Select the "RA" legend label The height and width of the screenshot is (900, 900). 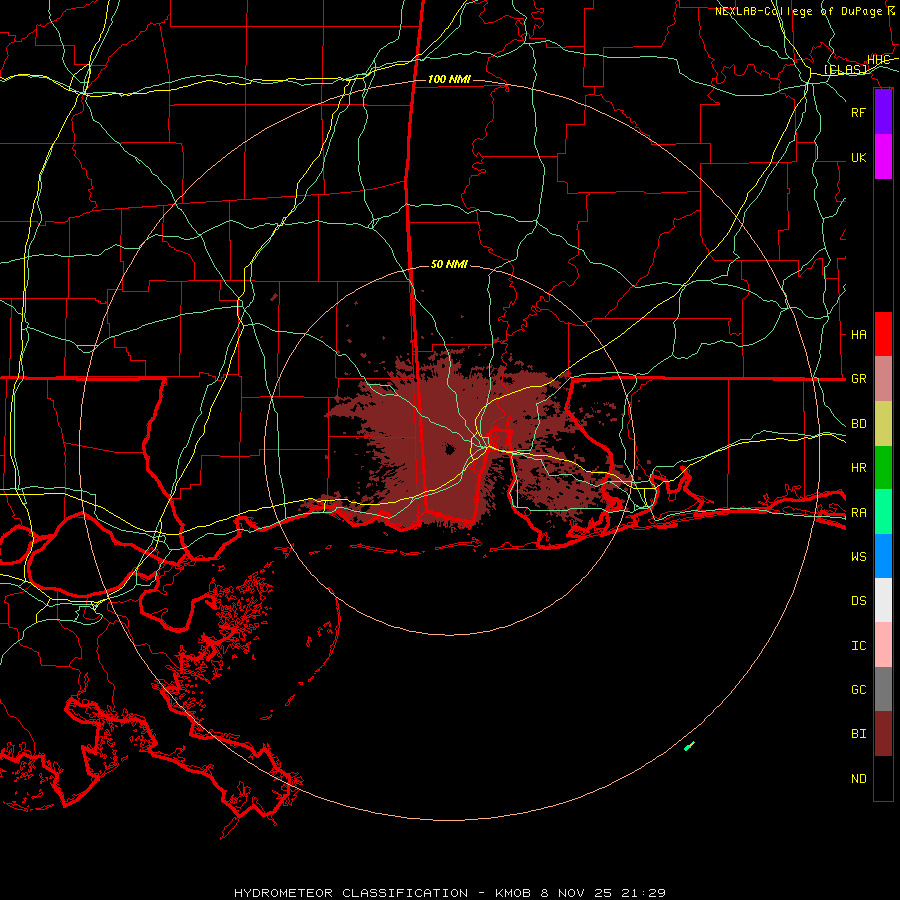pyautogui.click(x=858, y=513)
